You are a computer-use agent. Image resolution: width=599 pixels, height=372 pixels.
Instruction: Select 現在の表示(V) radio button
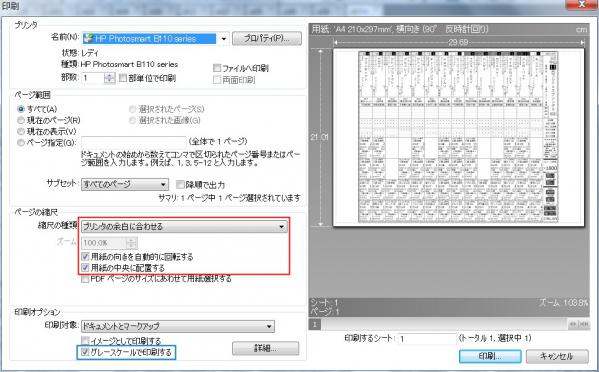[21, 131]
